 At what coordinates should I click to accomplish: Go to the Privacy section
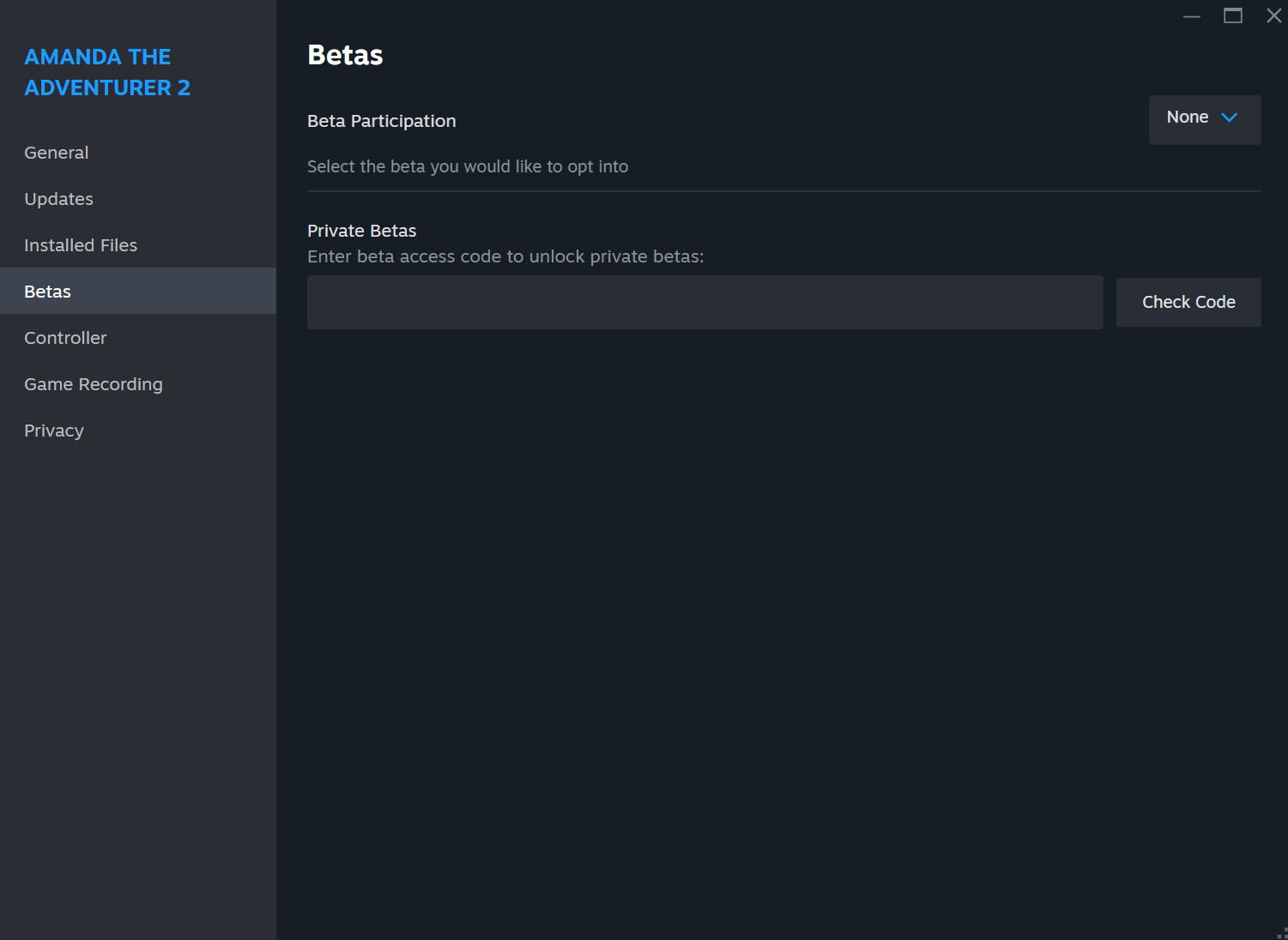click(x=137, y=431)
